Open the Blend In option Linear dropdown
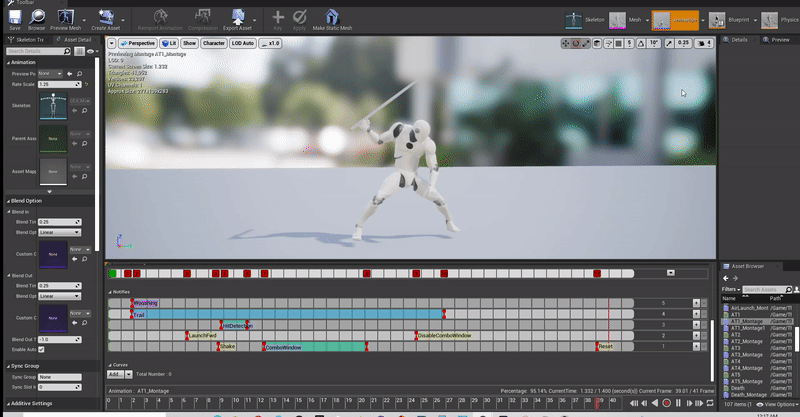The width and height of the screenshot is (800, 417). click(x=59, y=232)
